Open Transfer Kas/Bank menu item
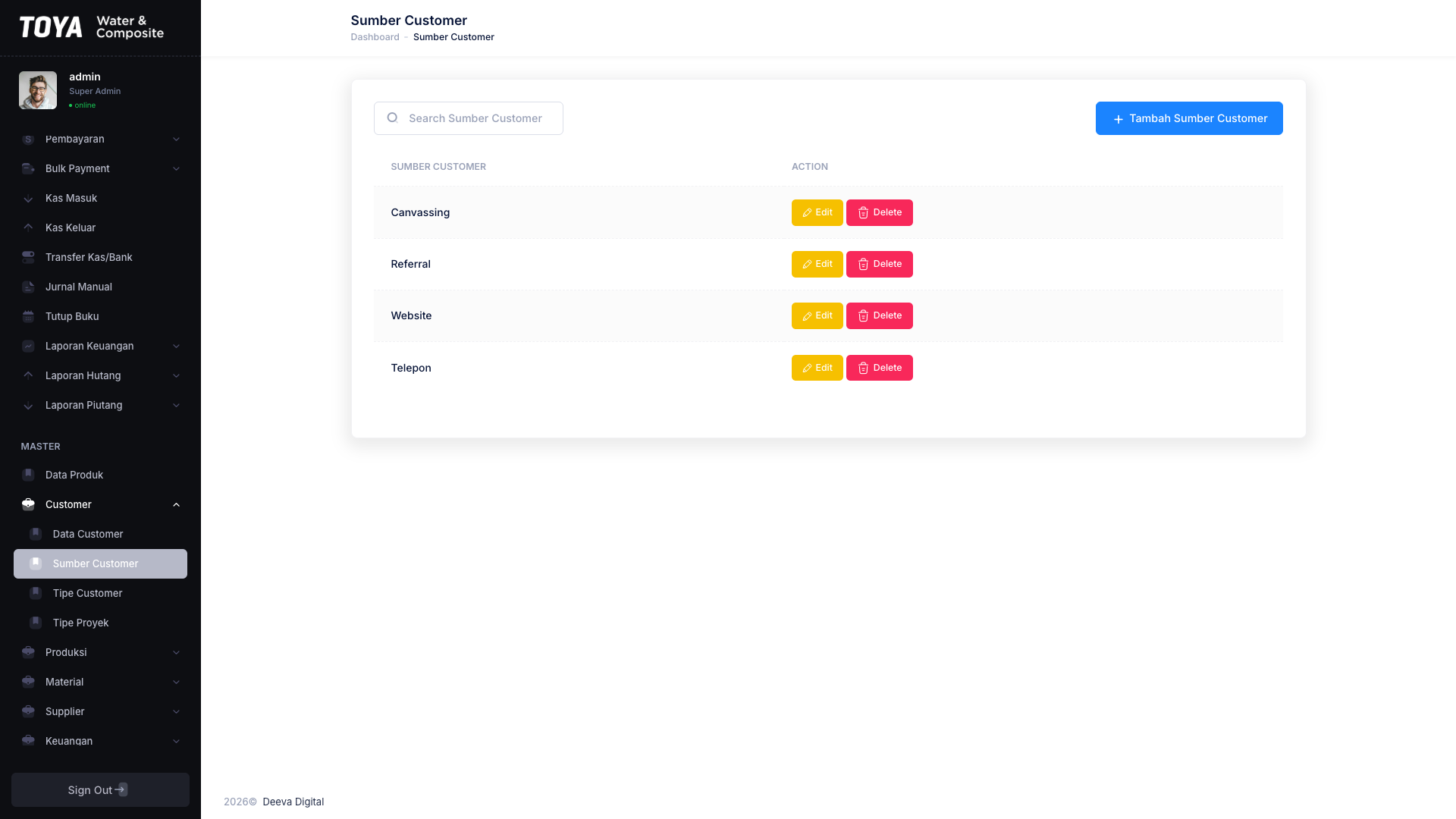The width and height of the screenshot is (1456, 819). coord(100,257)
